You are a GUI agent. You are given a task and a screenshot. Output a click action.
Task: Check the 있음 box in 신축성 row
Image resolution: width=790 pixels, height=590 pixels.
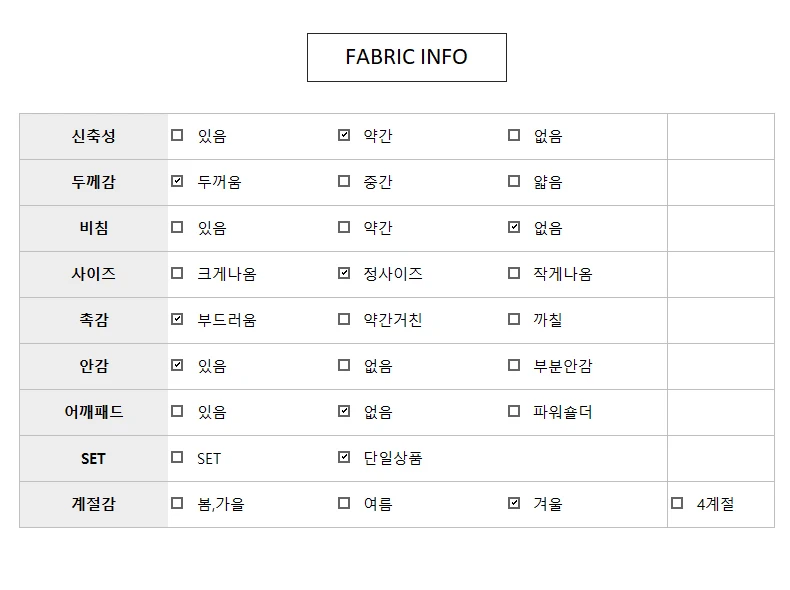[x=177, y=135]
